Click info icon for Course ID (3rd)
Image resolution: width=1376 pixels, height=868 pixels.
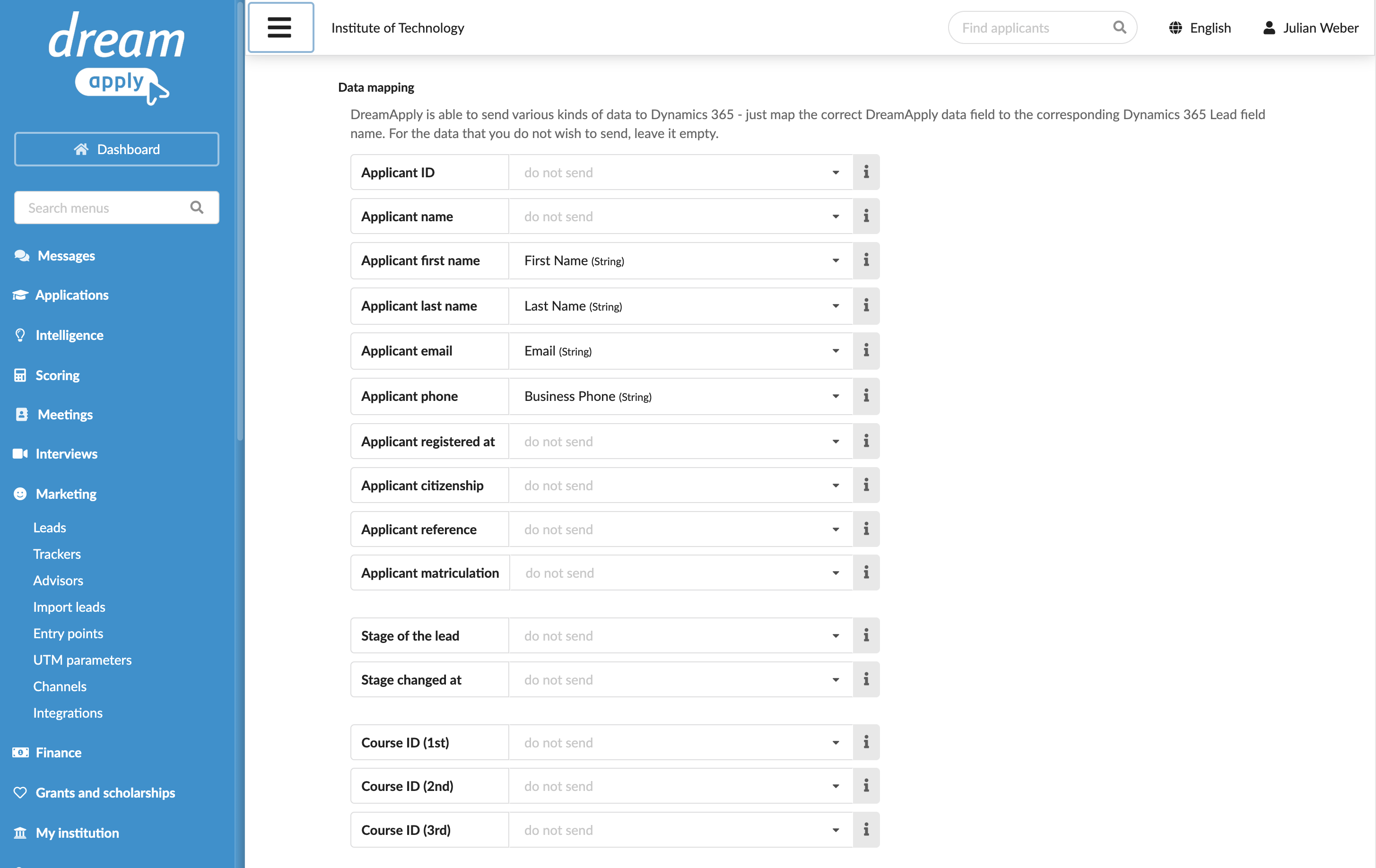866,830
